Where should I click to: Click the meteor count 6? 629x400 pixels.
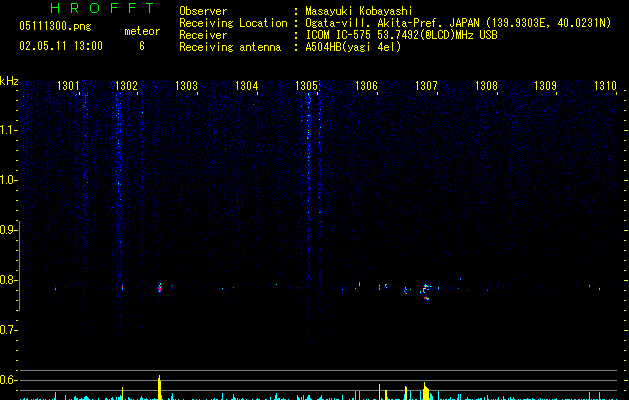142,46
